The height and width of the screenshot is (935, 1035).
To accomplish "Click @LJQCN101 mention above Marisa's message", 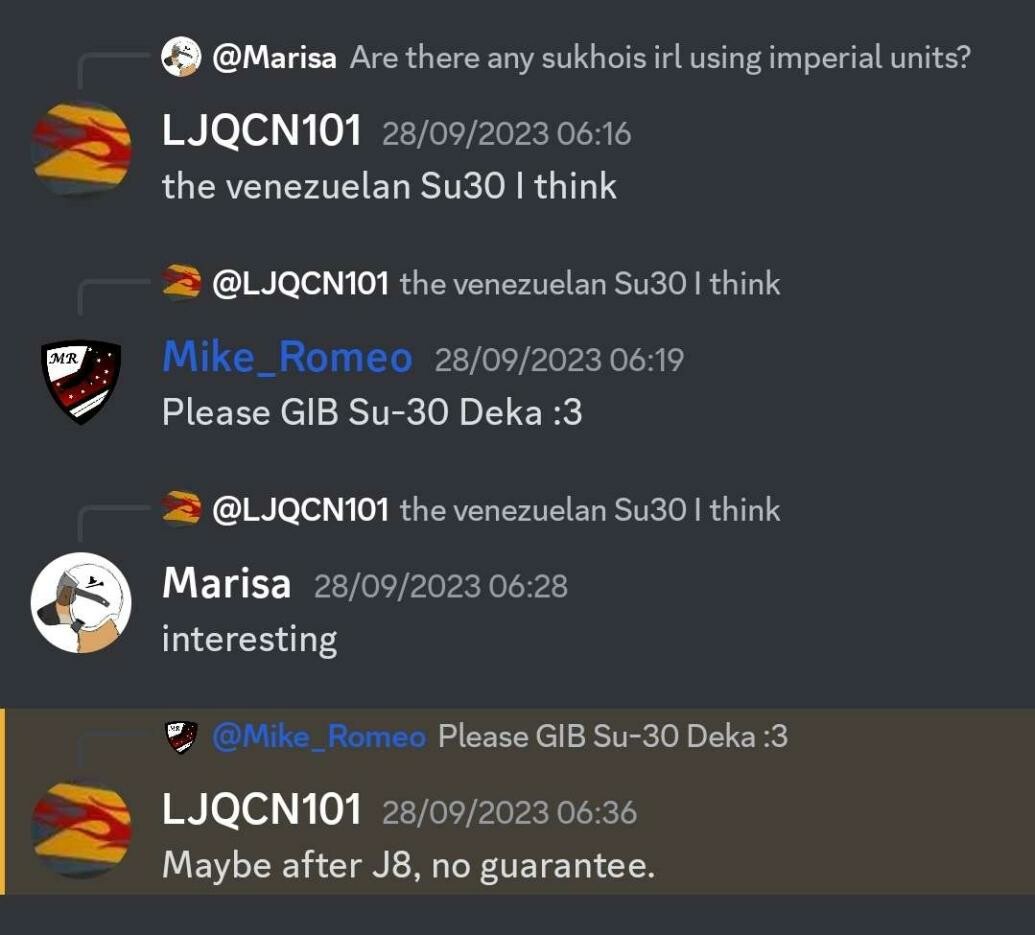I will (300, 510).
